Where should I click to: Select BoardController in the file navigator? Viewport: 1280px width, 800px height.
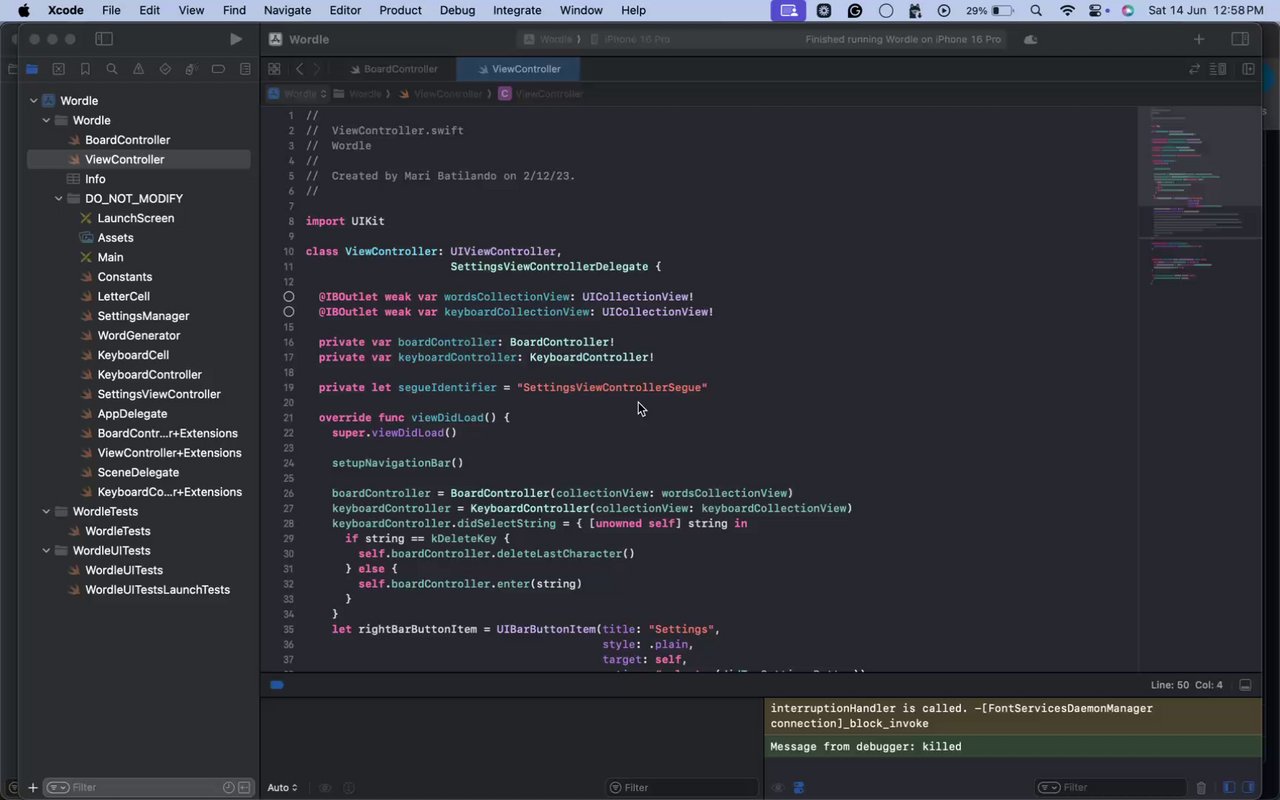click(127, 140)
